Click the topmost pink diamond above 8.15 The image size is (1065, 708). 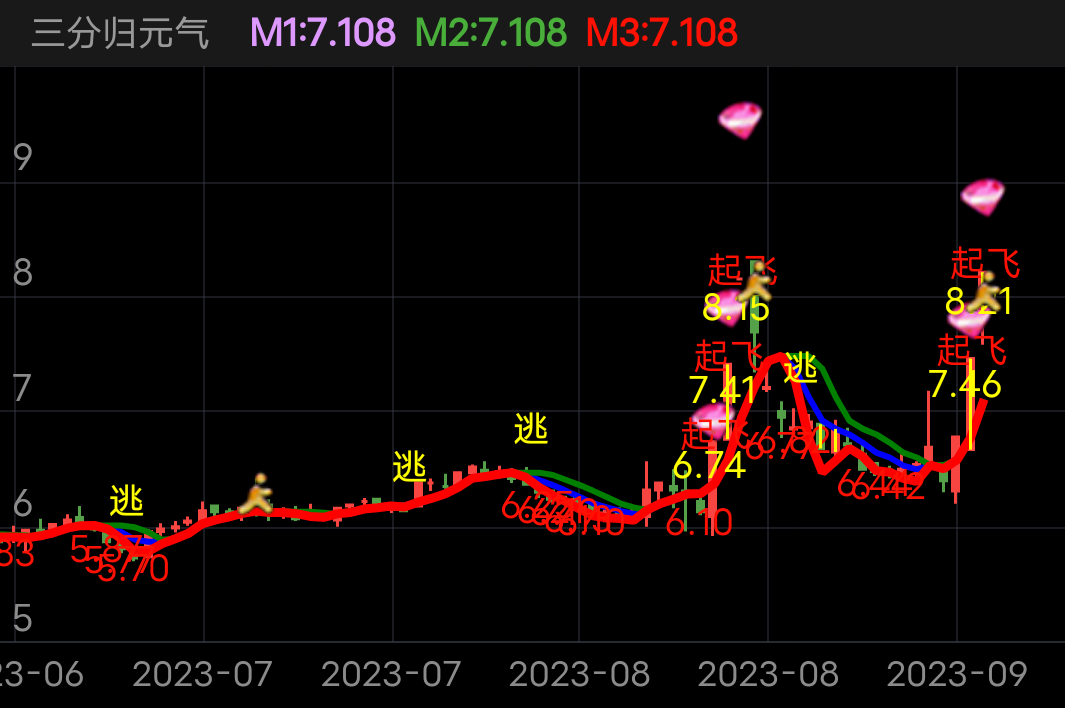[740, 120]
